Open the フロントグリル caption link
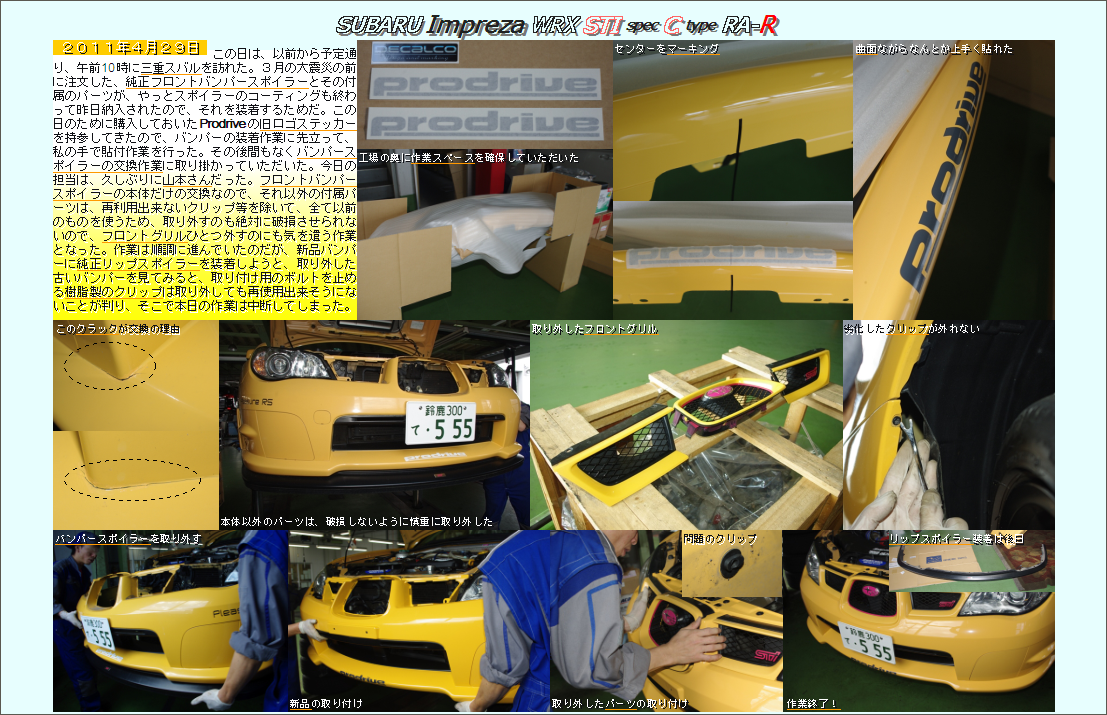Viewport: 1107px width, 715px height. (620, 328)
